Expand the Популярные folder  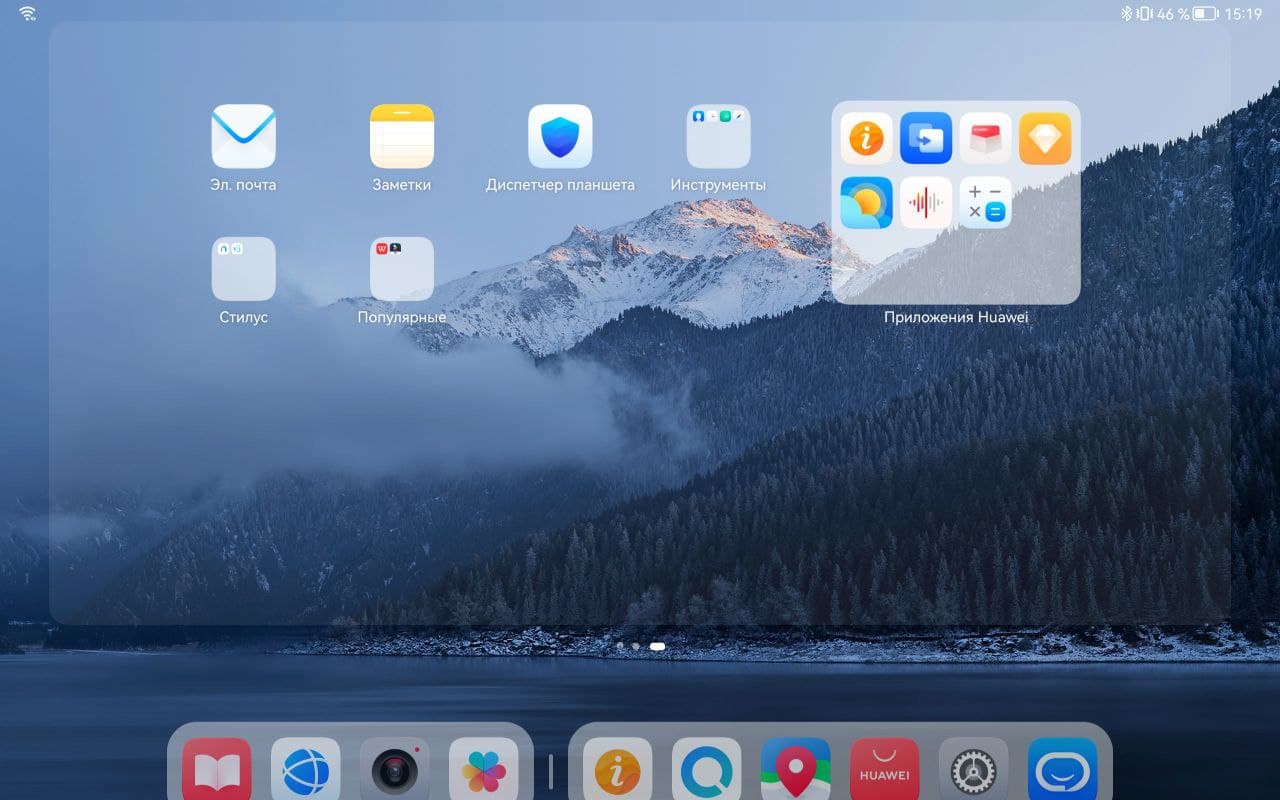coord(402,268)
